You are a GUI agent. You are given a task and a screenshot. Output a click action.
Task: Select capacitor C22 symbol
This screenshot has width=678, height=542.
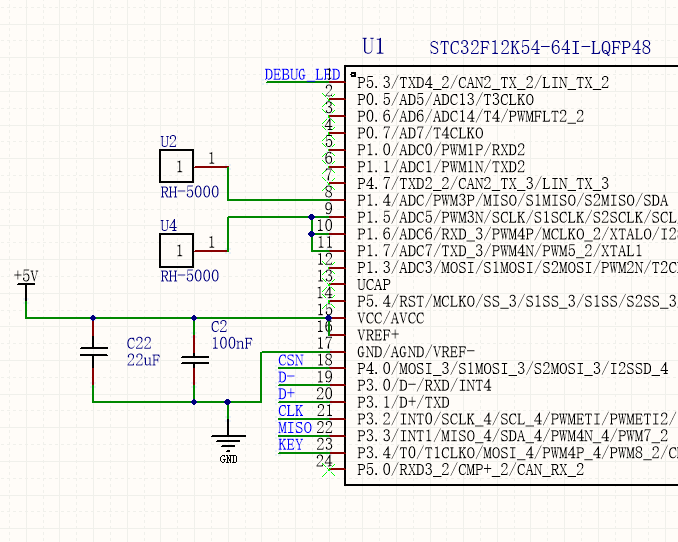pos(93,351)
